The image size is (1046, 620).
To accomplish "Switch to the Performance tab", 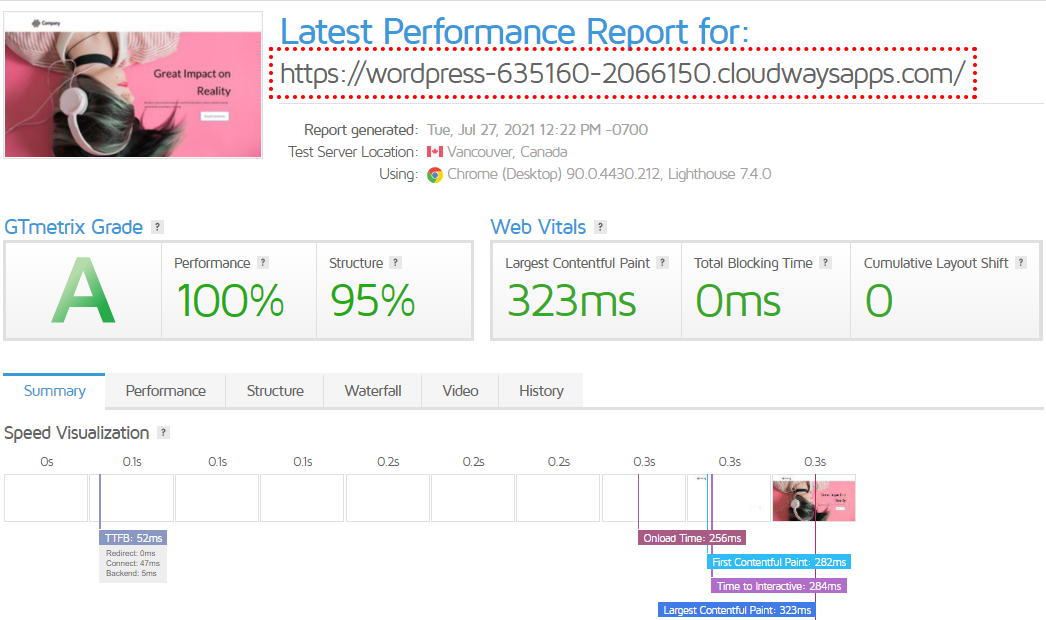I will pyautogui.click(x=165, y=391).
